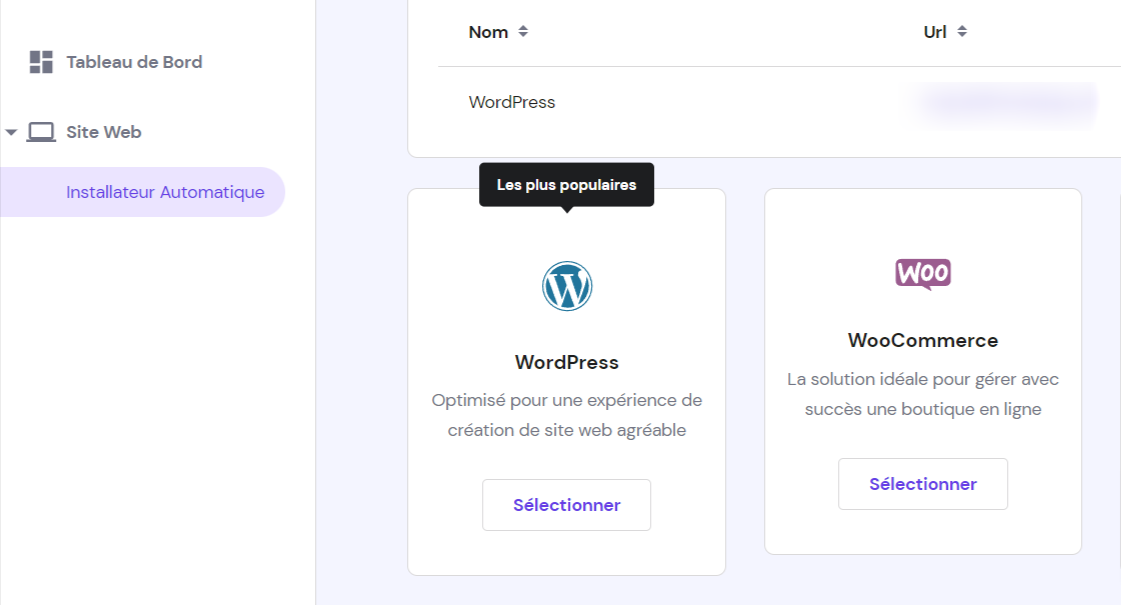Screen dimensions: 1121x605
Task: Open Installateur Automatique from the sidebar
Action: tap(165, 191)
